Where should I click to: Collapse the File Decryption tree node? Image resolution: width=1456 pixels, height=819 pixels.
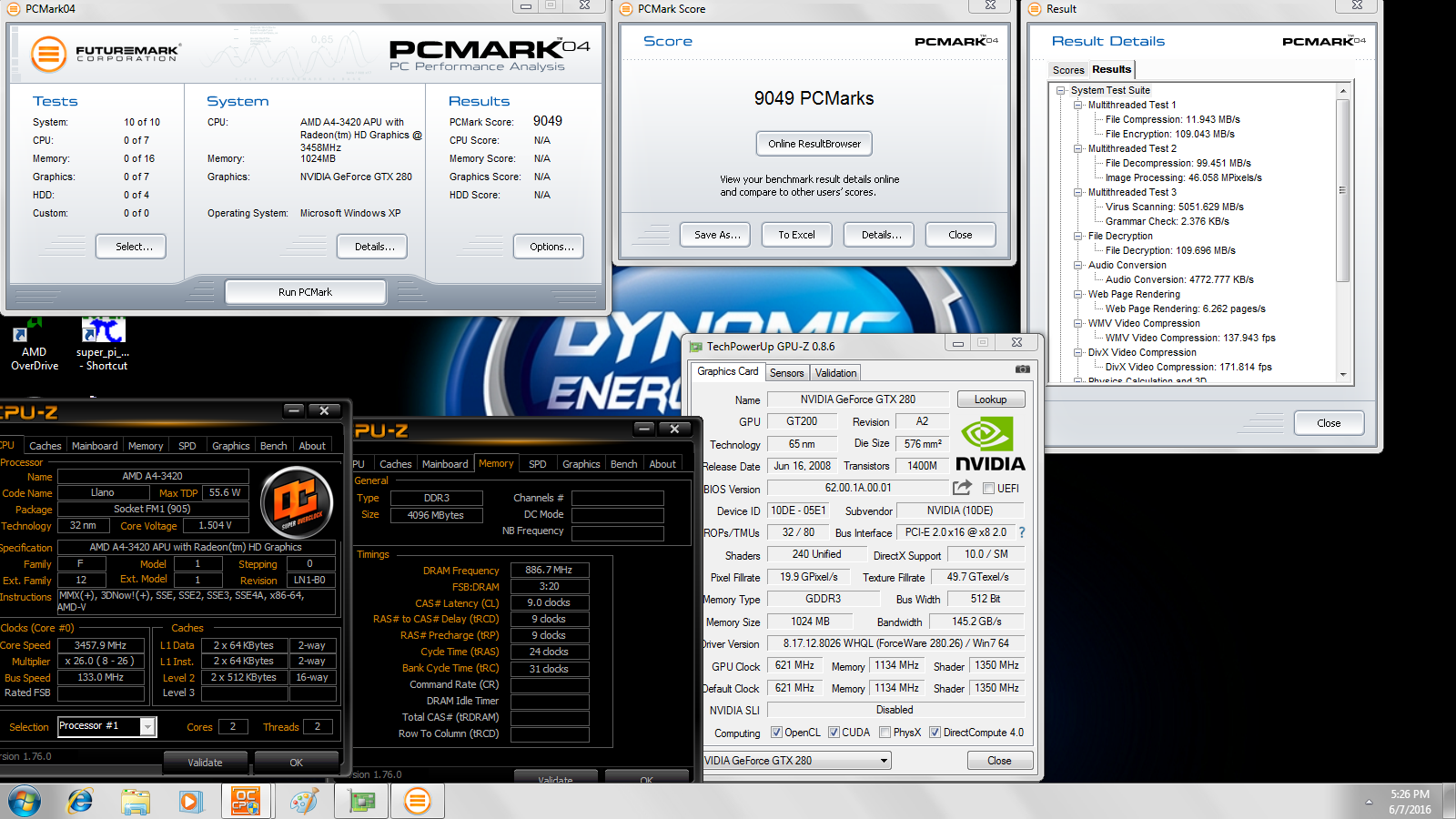click(1078, 236)
